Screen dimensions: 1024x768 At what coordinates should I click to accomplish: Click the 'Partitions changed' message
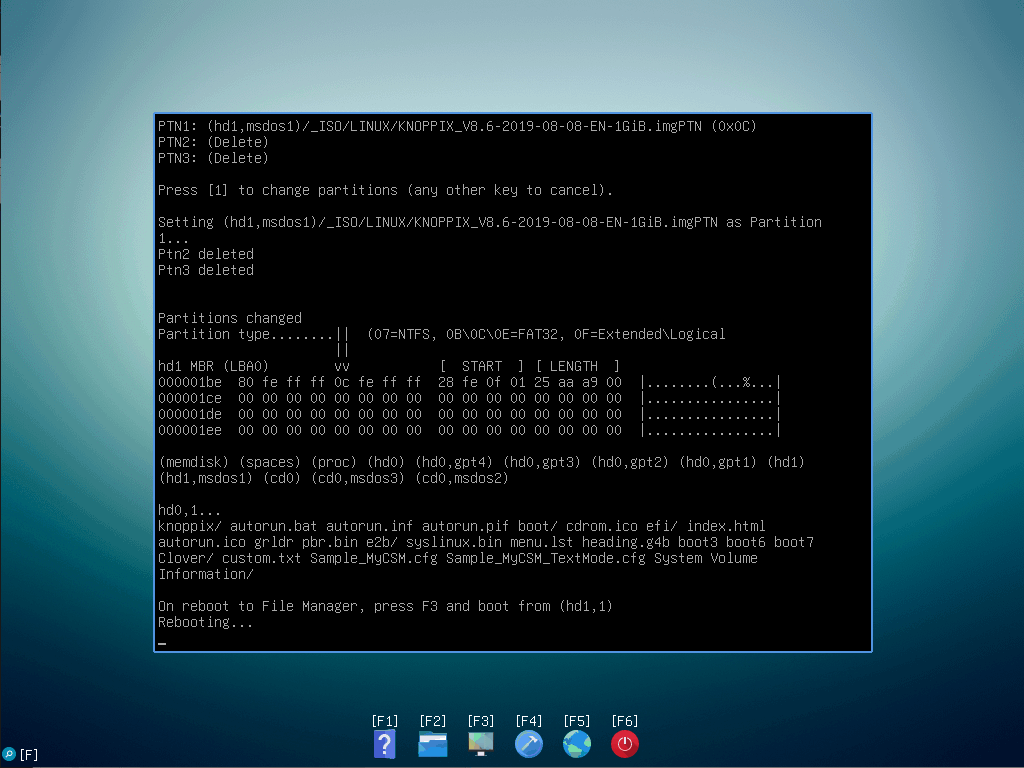tap(230, 318)
